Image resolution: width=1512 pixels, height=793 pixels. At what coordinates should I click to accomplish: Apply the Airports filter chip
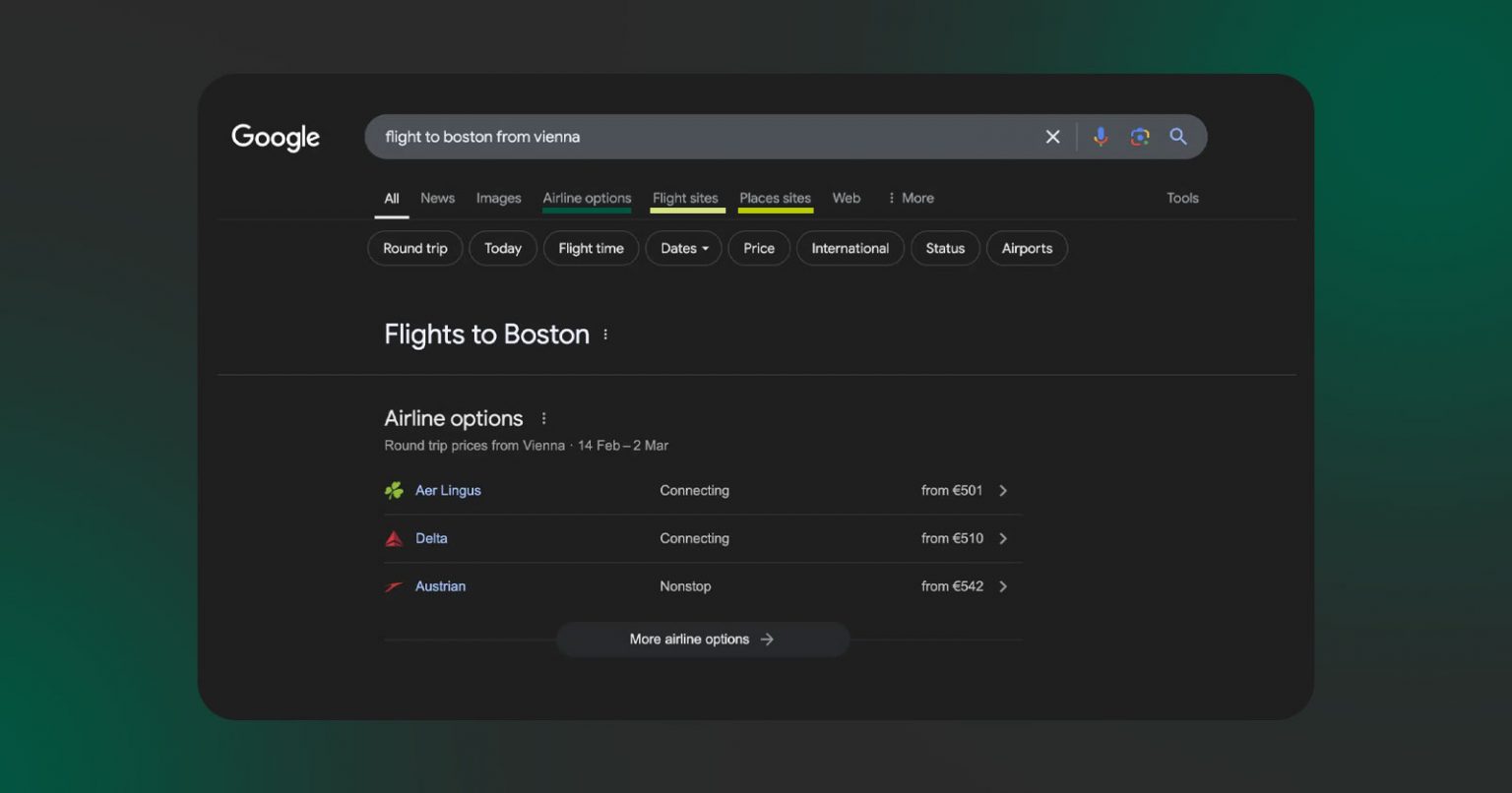(x=1027, y=248)
